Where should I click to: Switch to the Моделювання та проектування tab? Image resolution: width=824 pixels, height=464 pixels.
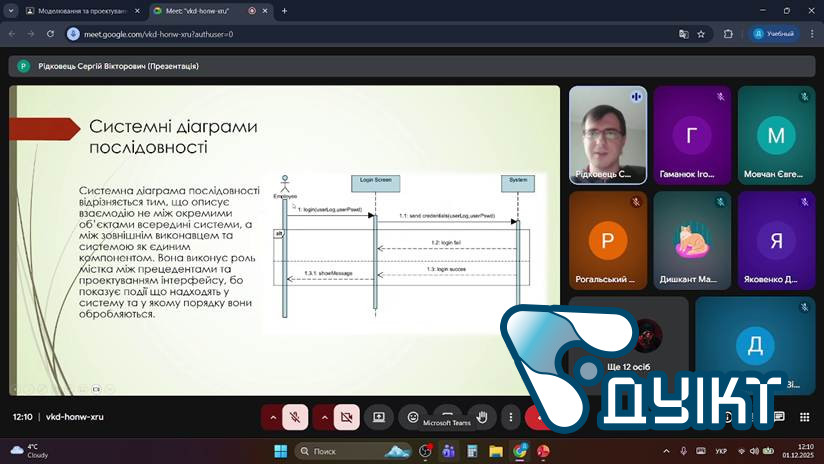coord(80,11)
